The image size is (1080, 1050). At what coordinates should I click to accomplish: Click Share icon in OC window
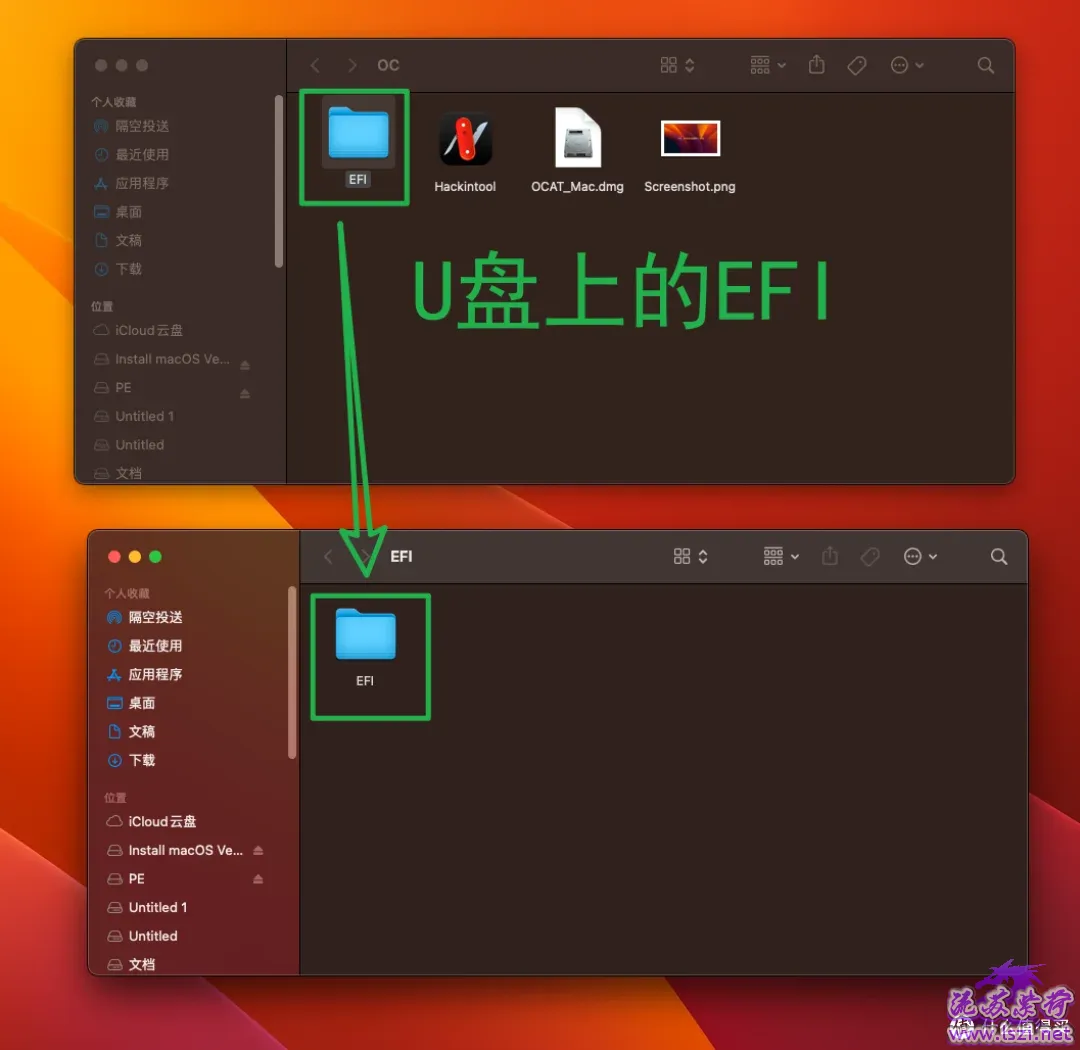[x=817, y=65]
